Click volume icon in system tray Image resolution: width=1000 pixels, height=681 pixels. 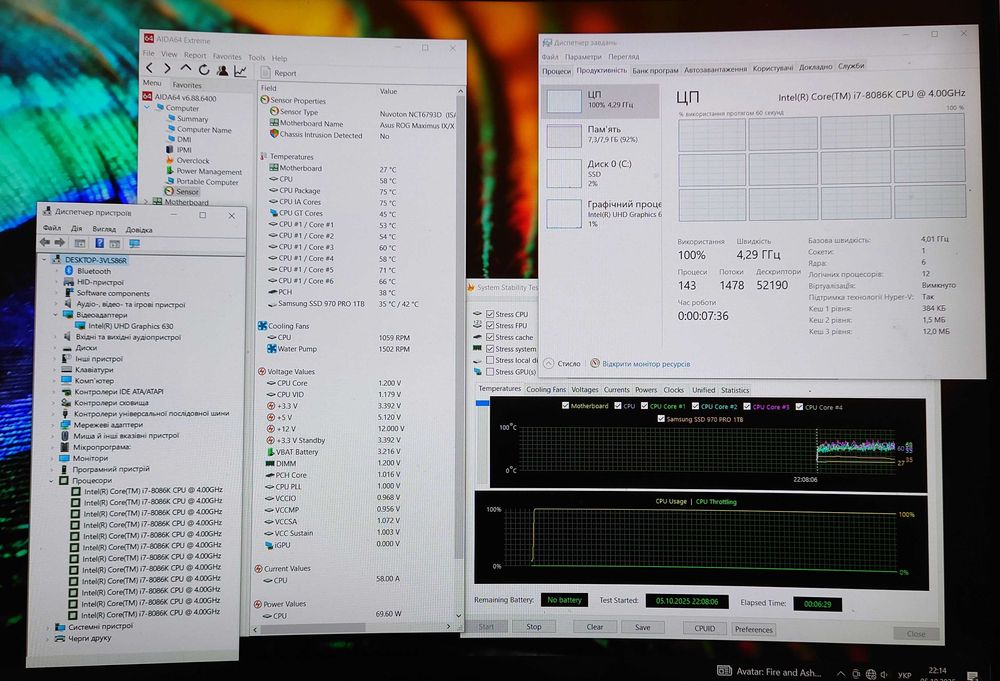884,675
